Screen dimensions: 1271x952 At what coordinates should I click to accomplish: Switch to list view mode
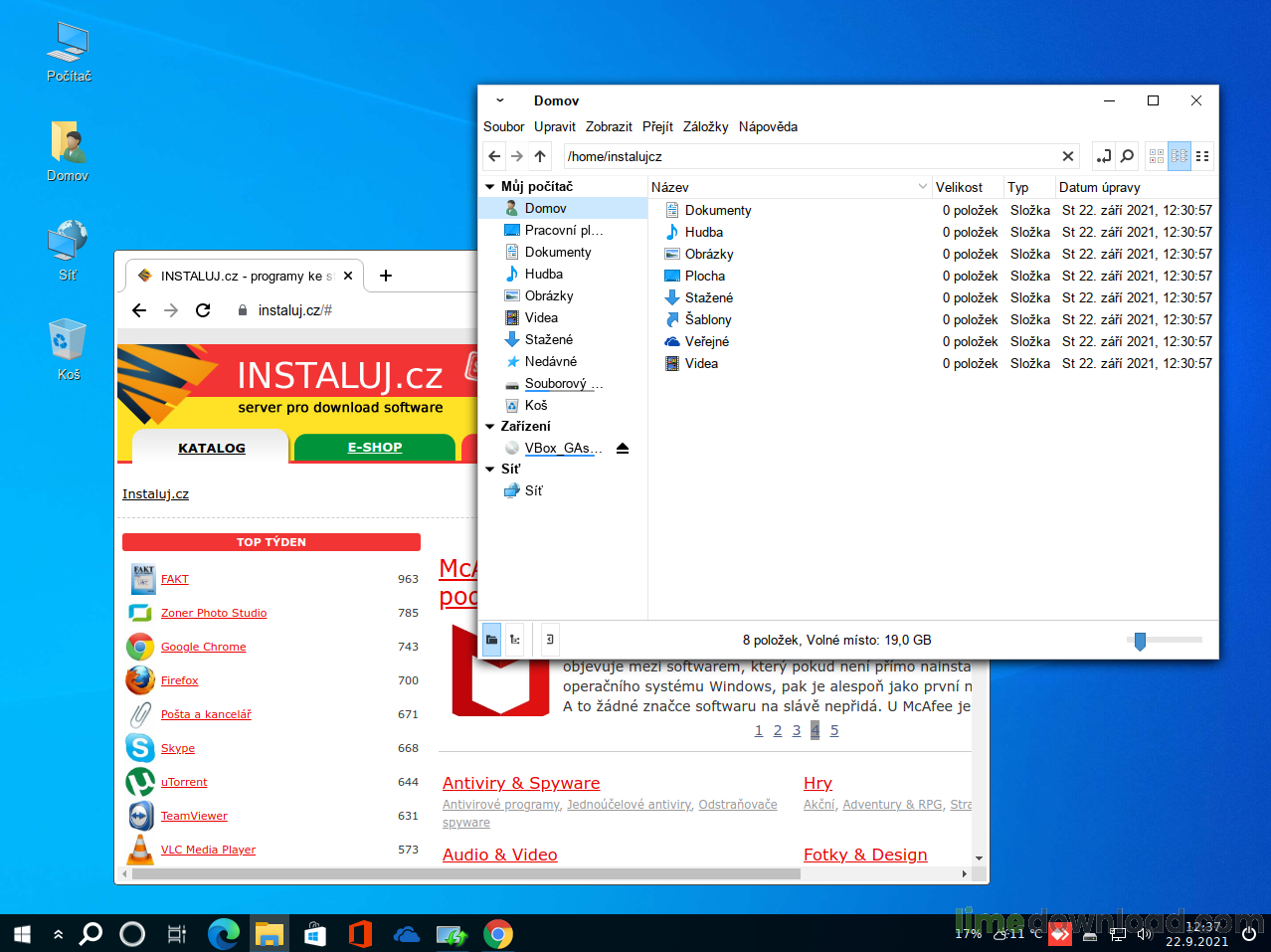point(1180,156)
